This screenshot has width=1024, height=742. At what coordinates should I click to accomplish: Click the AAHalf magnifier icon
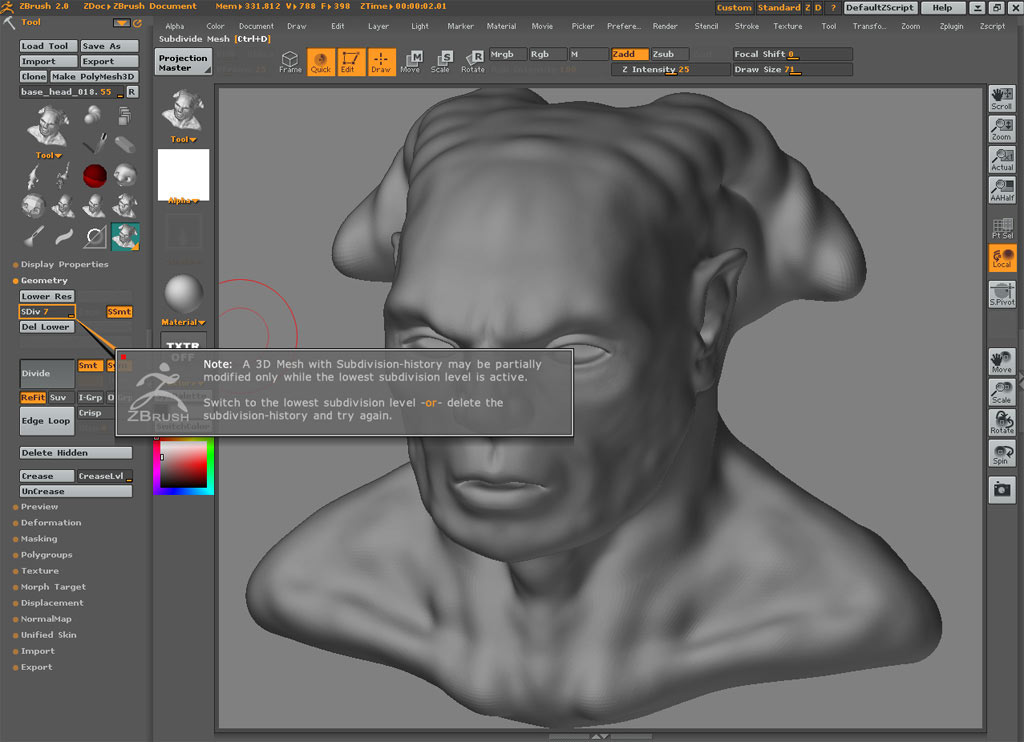(1001, 190)
